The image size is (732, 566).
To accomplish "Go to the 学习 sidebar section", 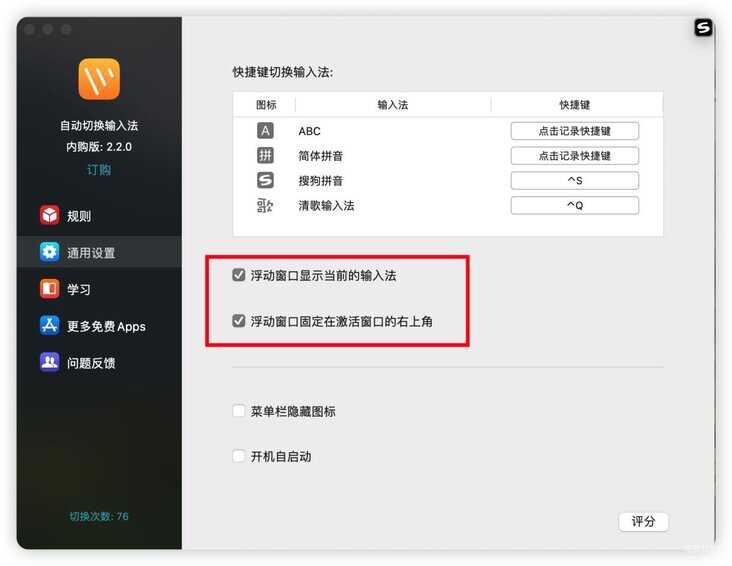I will (x=99, y=289).
